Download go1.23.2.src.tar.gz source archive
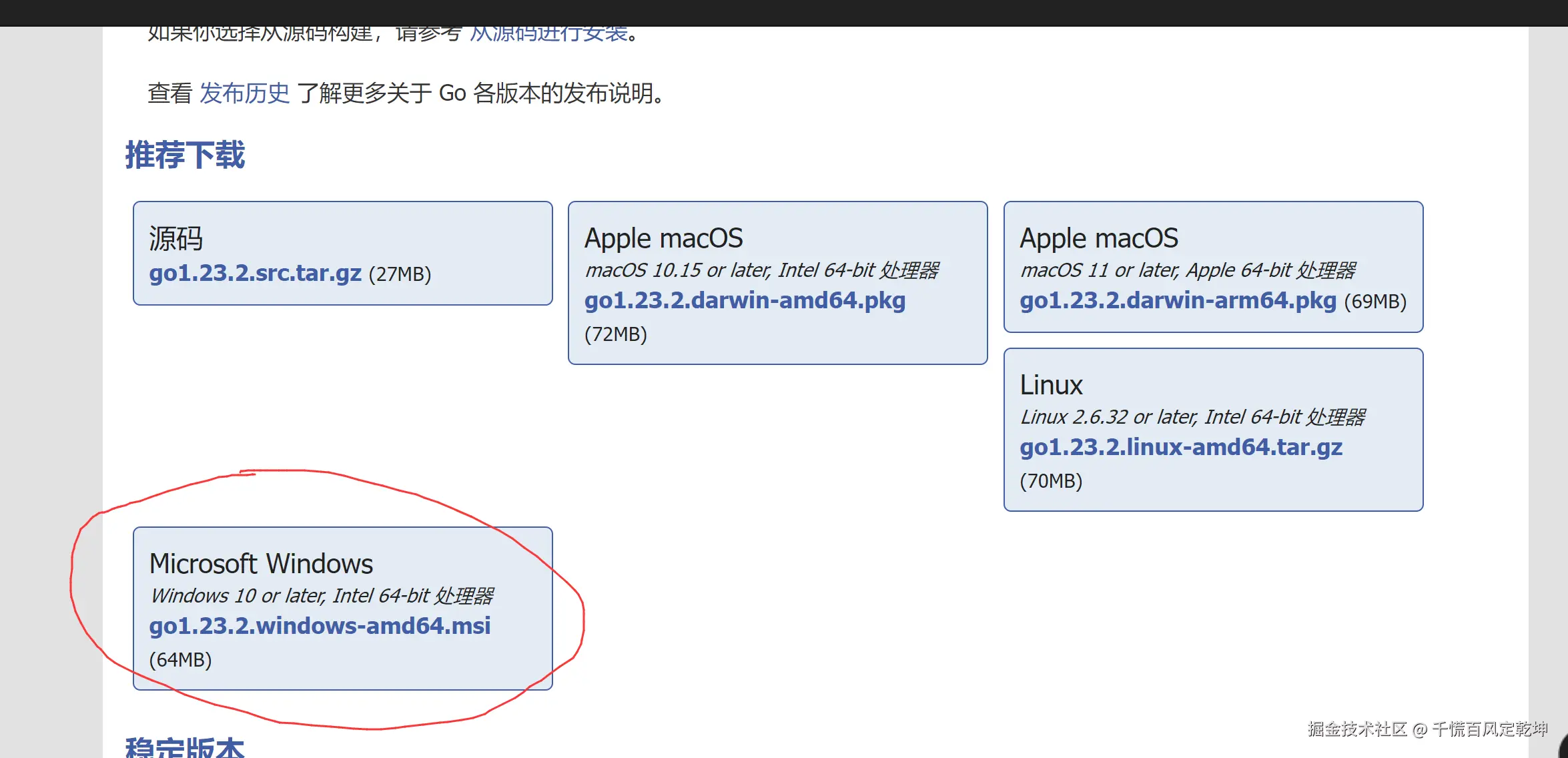Viewport: 1568px width, 758px height. (255, 274)
